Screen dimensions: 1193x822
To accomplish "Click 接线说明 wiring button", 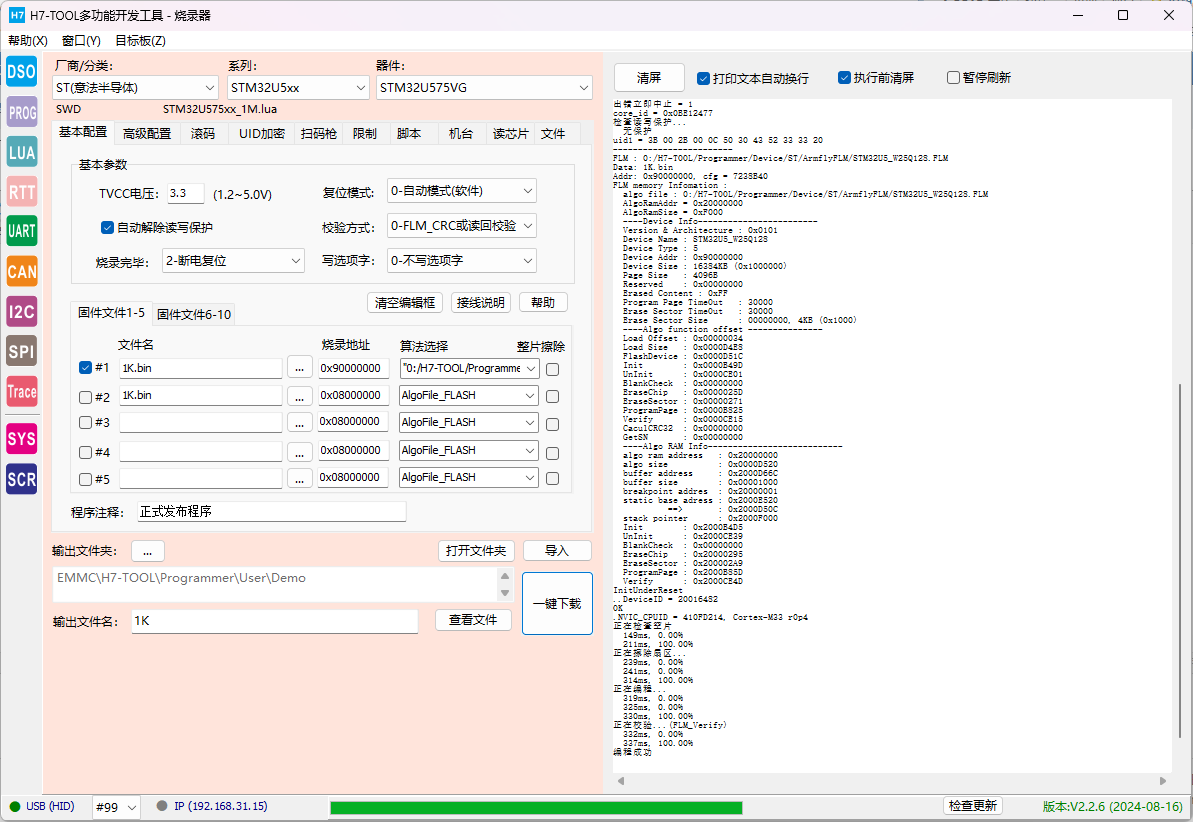I will coord(481,303).
